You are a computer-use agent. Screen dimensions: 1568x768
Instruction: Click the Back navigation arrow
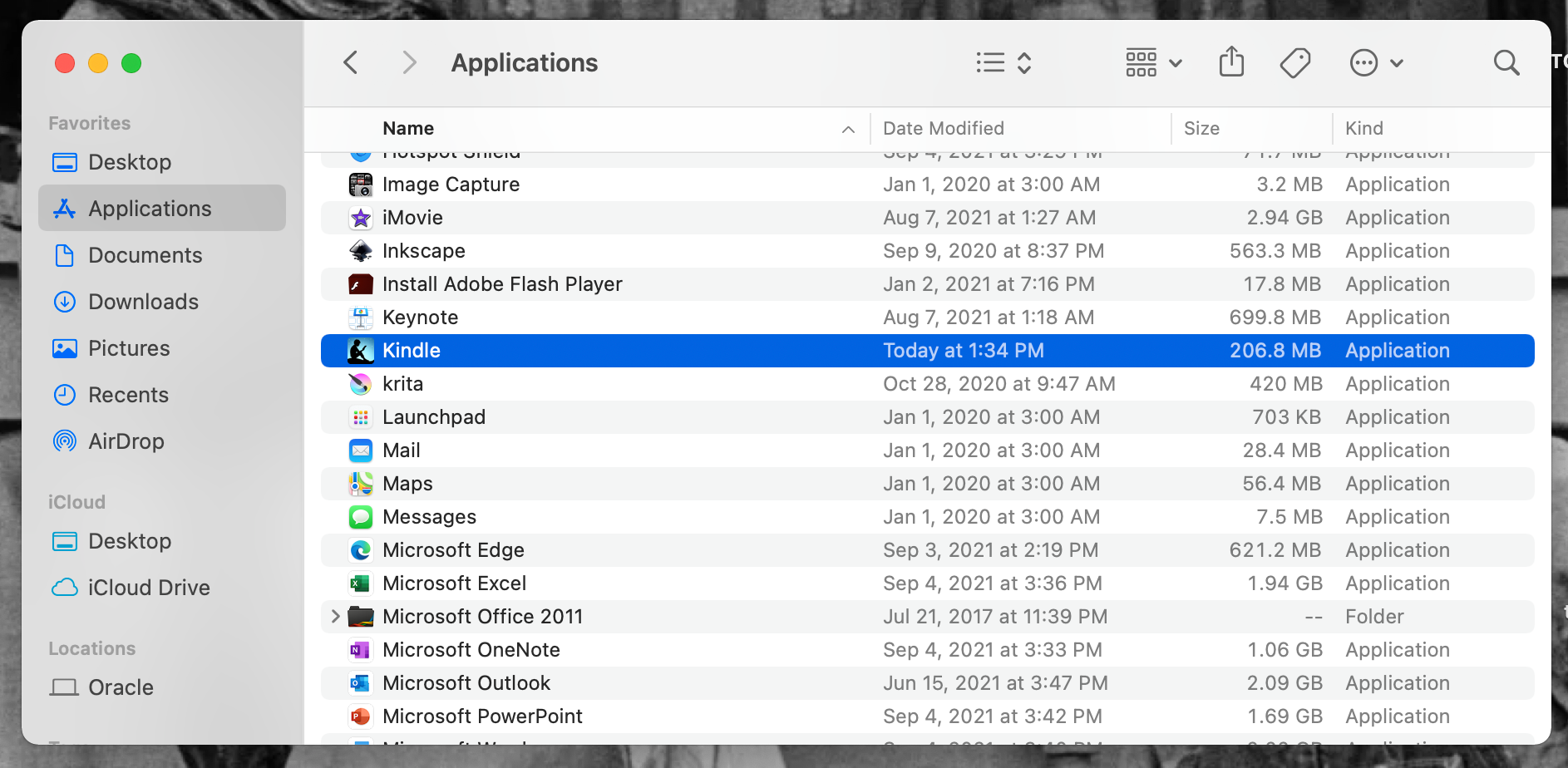(x=351, y=62)
